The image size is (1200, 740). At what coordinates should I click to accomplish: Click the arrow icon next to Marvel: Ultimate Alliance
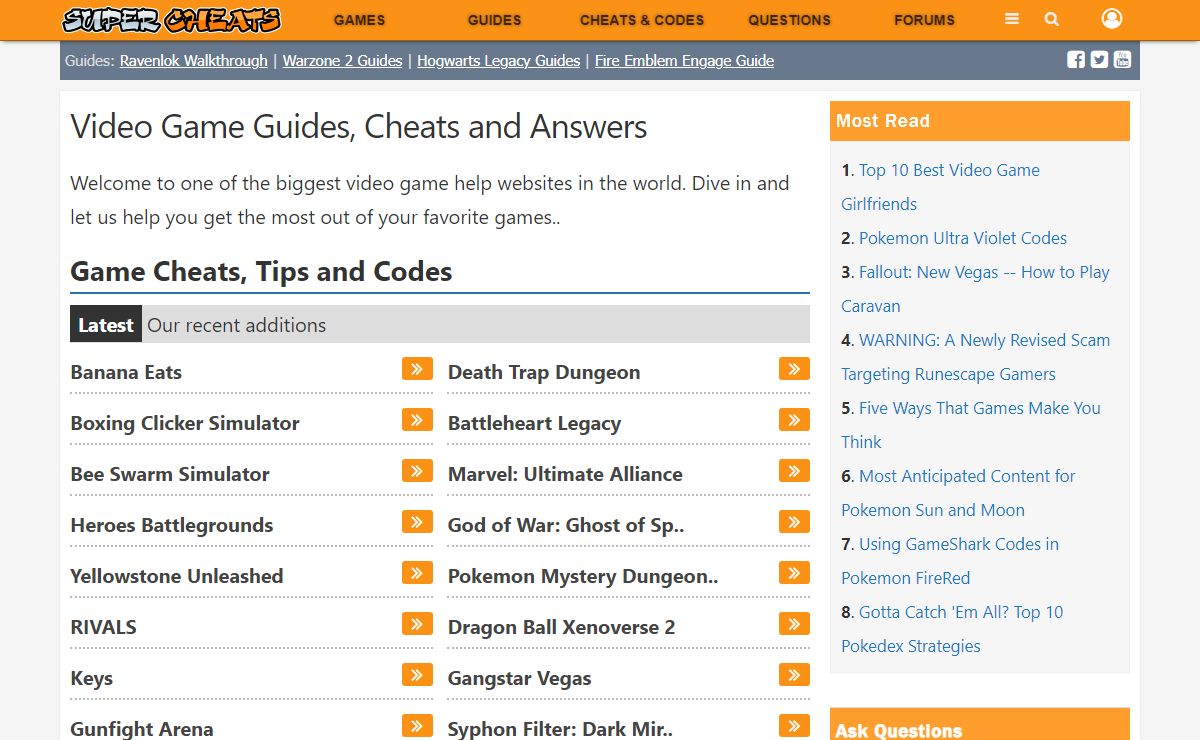(x=794, y=471)
